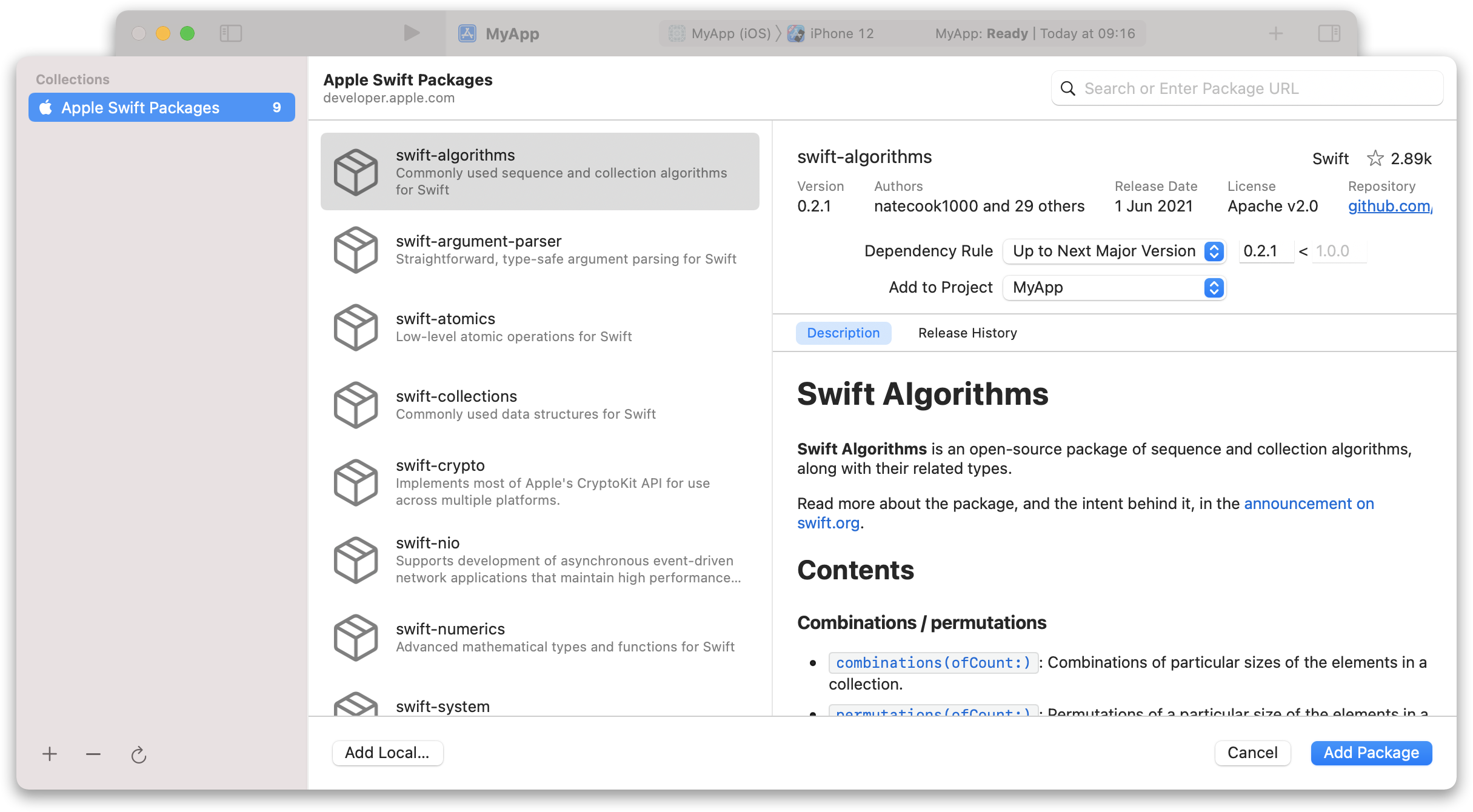Click the Swift Algorithms heading
1473x812 pixels.
[923, 394]
